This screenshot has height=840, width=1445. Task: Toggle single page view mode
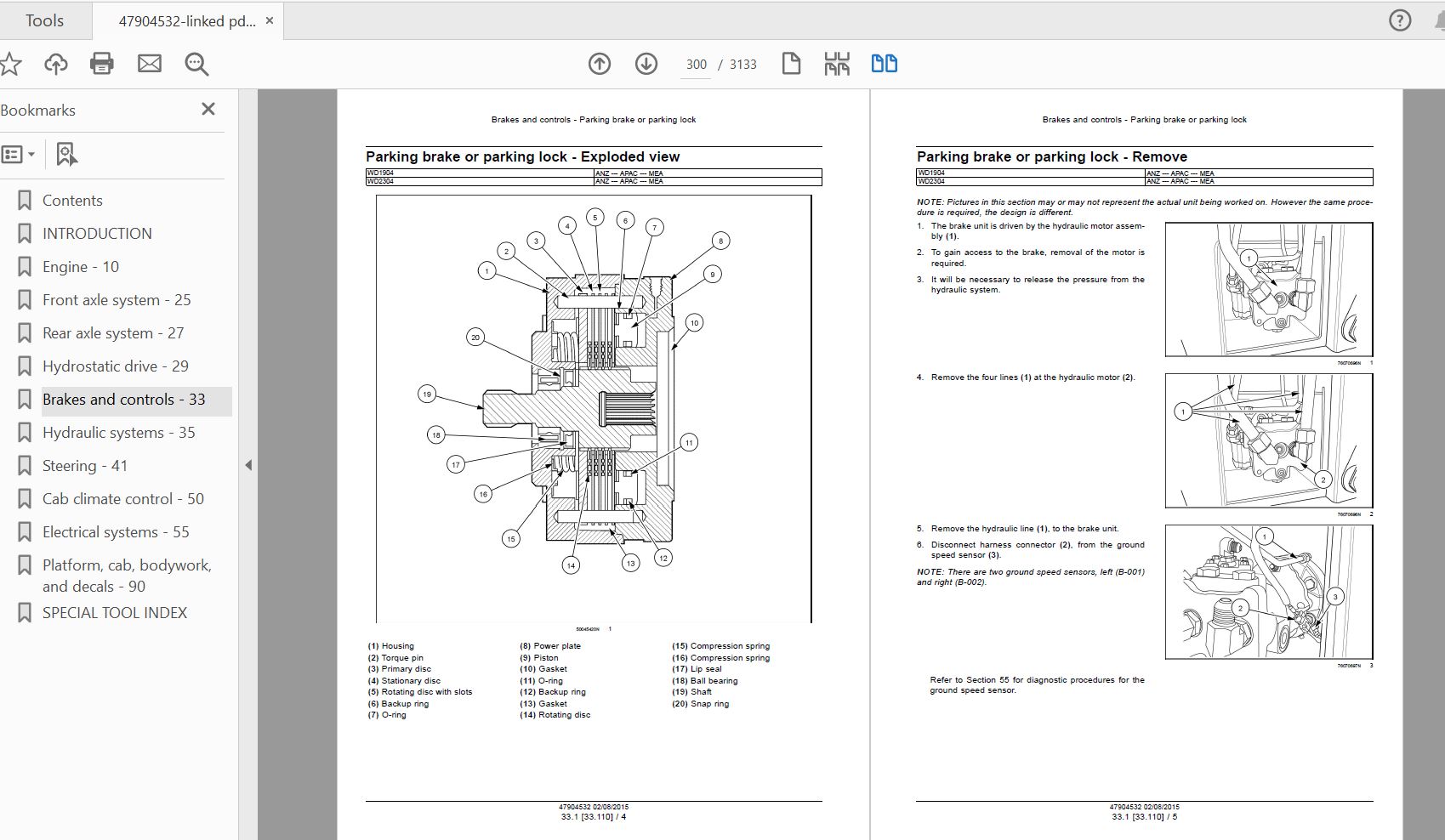[791, 64]
